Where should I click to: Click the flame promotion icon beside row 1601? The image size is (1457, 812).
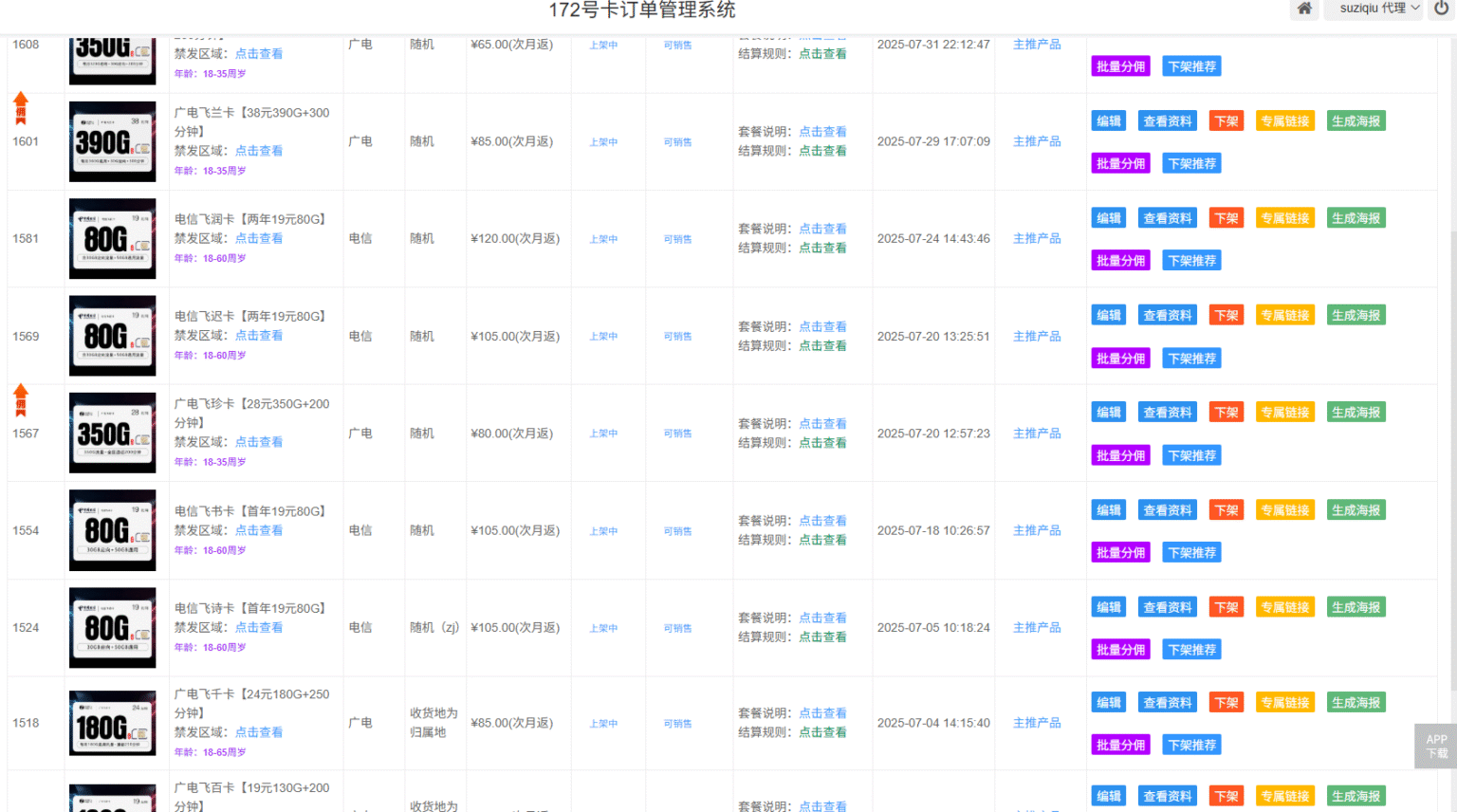(x=20, y=107)
